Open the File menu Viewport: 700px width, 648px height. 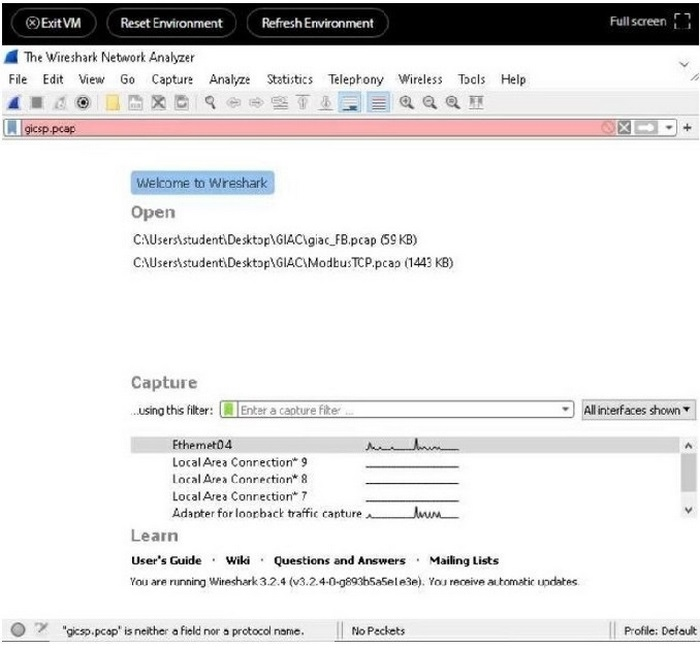[x=18, y=79]
